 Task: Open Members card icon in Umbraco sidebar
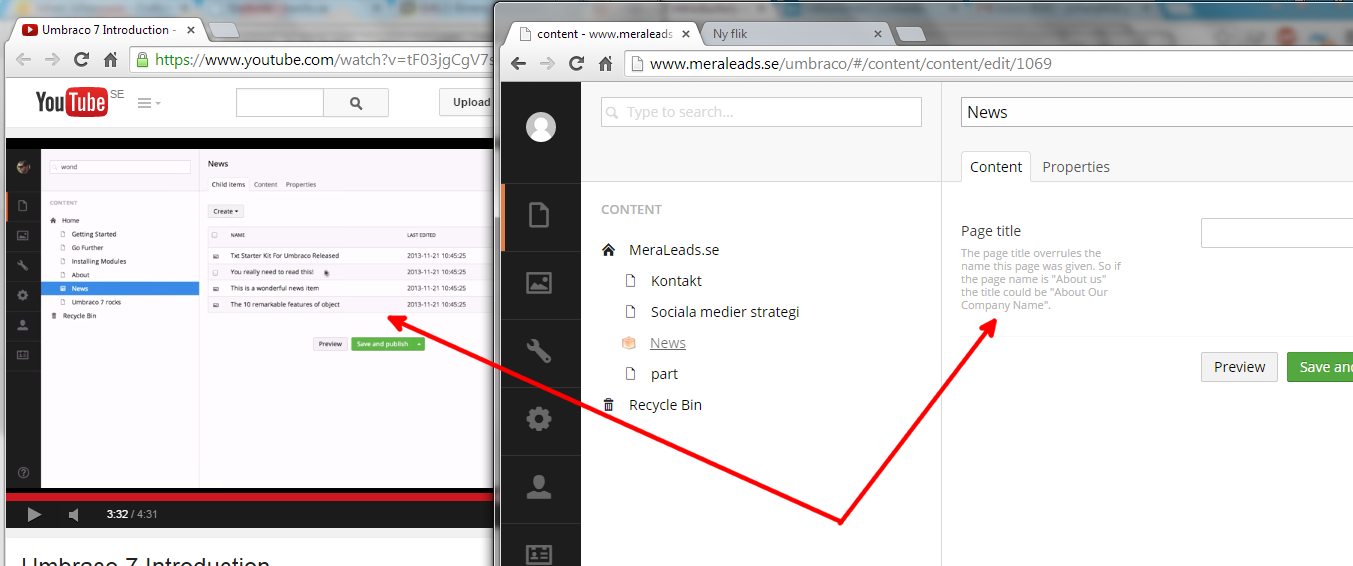tap(539, 554)
